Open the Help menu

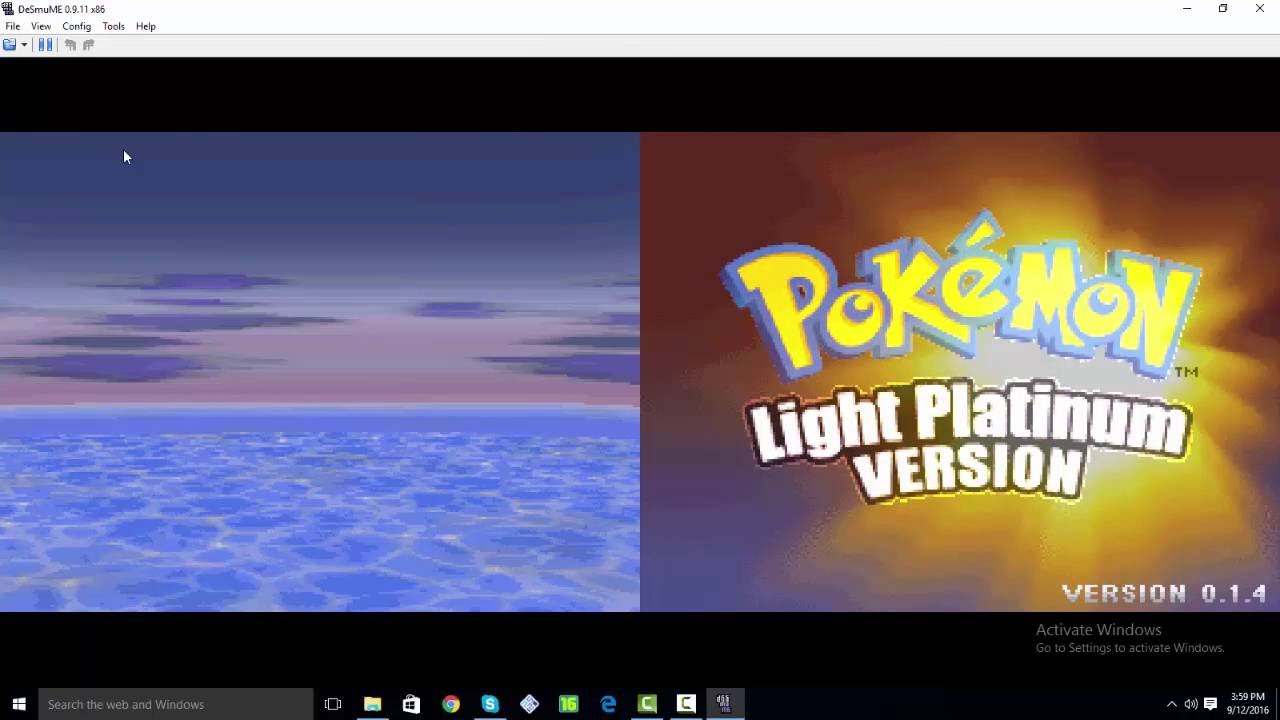(x=146, y=26)
